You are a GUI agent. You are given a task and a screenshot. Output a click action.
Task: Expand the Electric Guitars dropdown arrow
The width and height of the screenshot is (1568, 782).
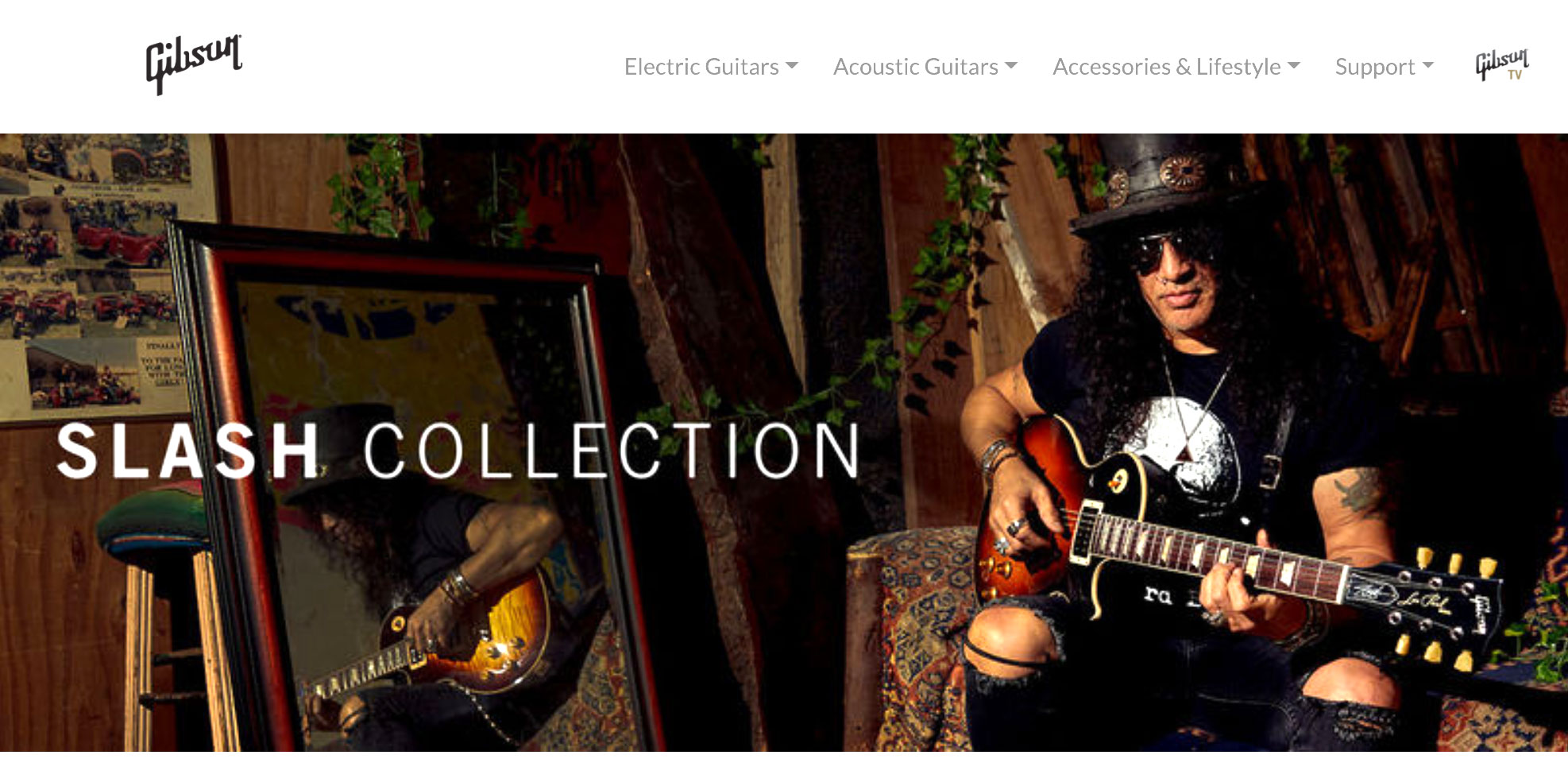click(791, 66)
